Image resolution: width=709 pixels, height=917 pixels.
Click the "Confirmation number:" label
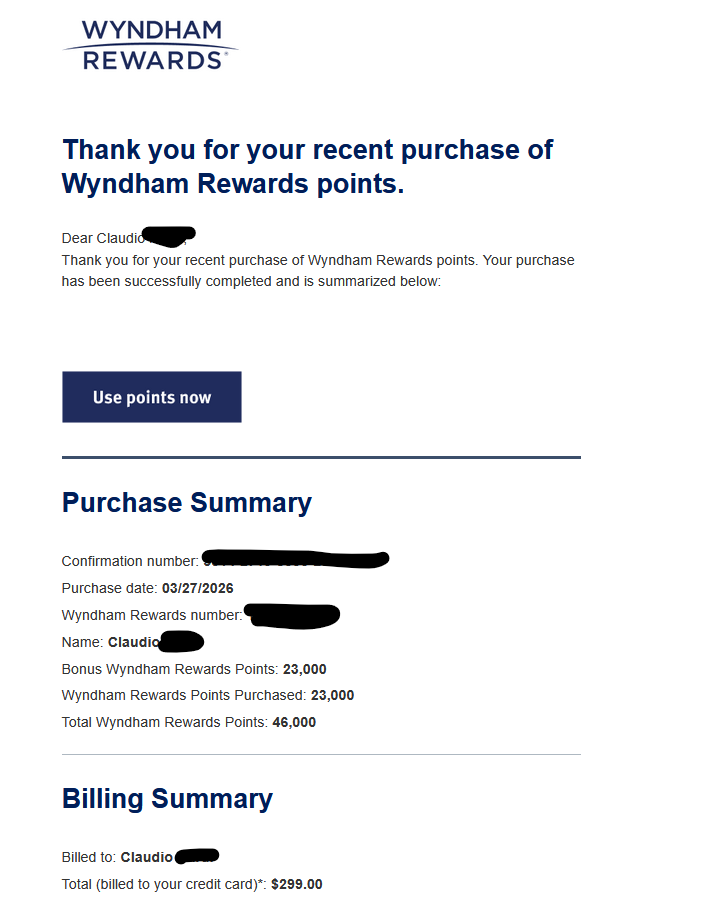(130, 561)
